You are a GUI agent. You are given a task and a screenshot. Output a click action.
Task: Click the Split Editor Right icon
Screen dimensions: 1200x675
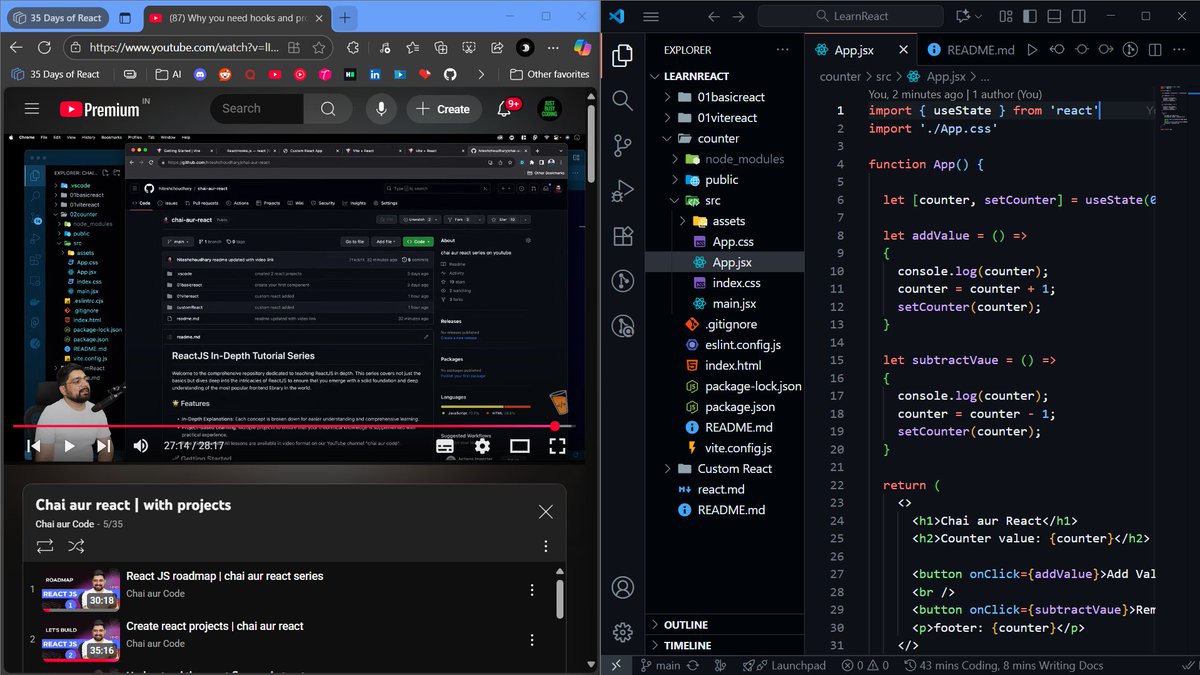pos(1155,49)
